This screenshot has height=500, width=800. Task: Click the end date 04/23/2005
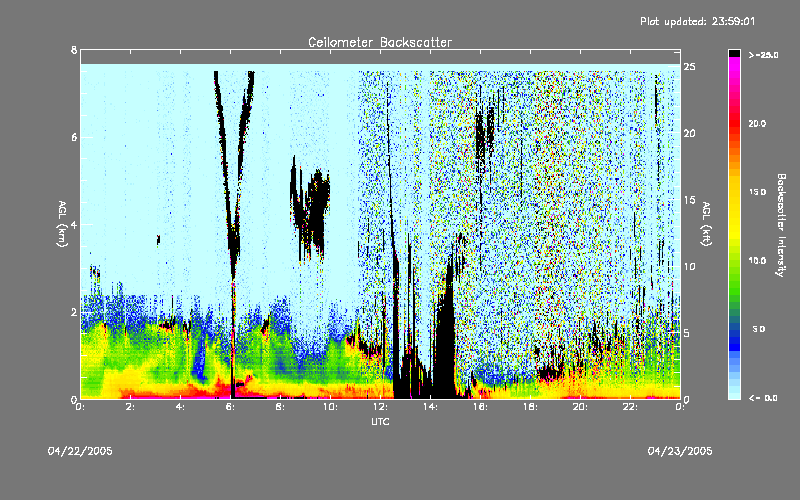[680, 451]
